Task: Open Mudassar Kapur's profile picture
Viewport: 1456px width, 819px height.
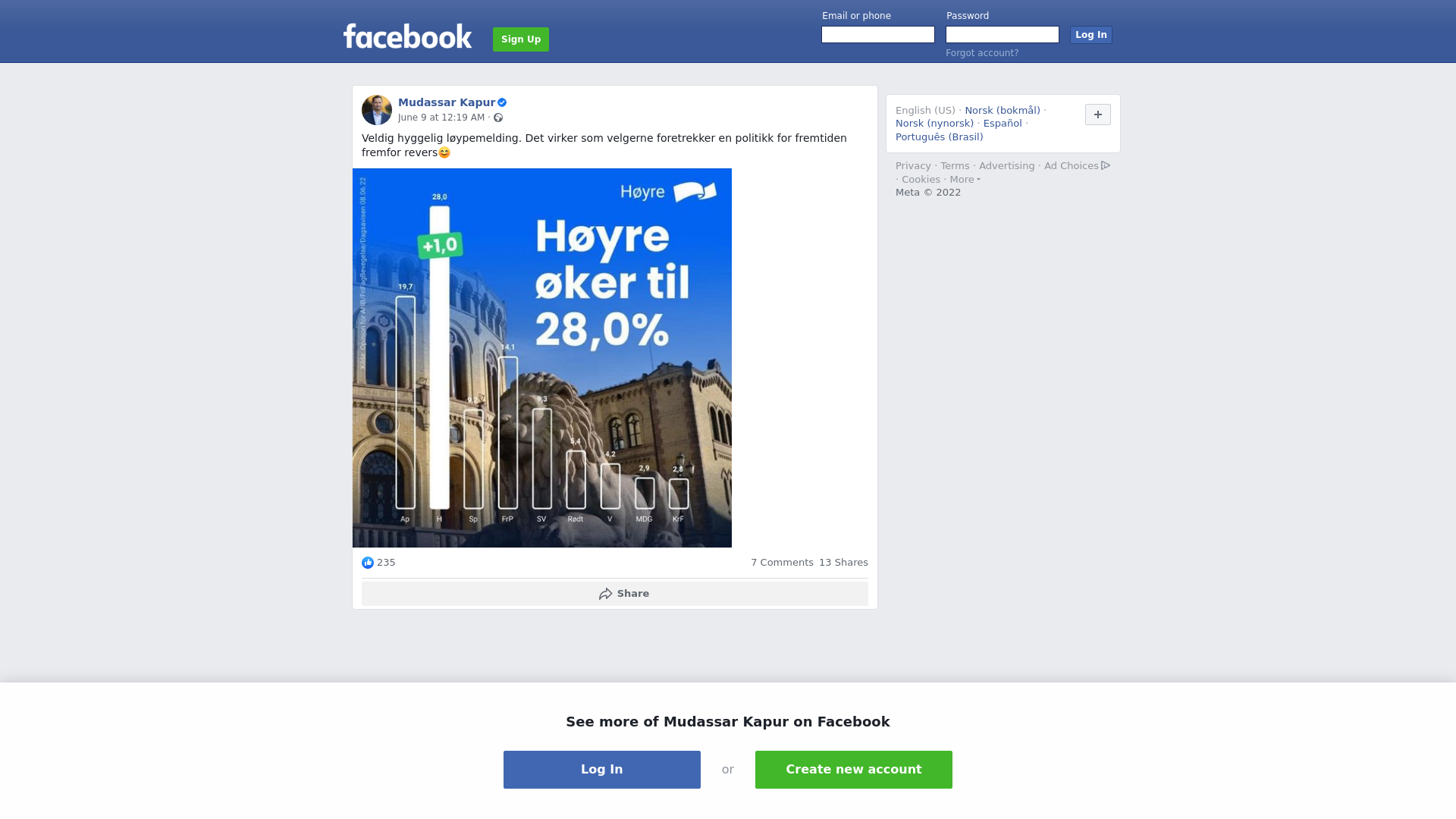Action: pos(377,110)
